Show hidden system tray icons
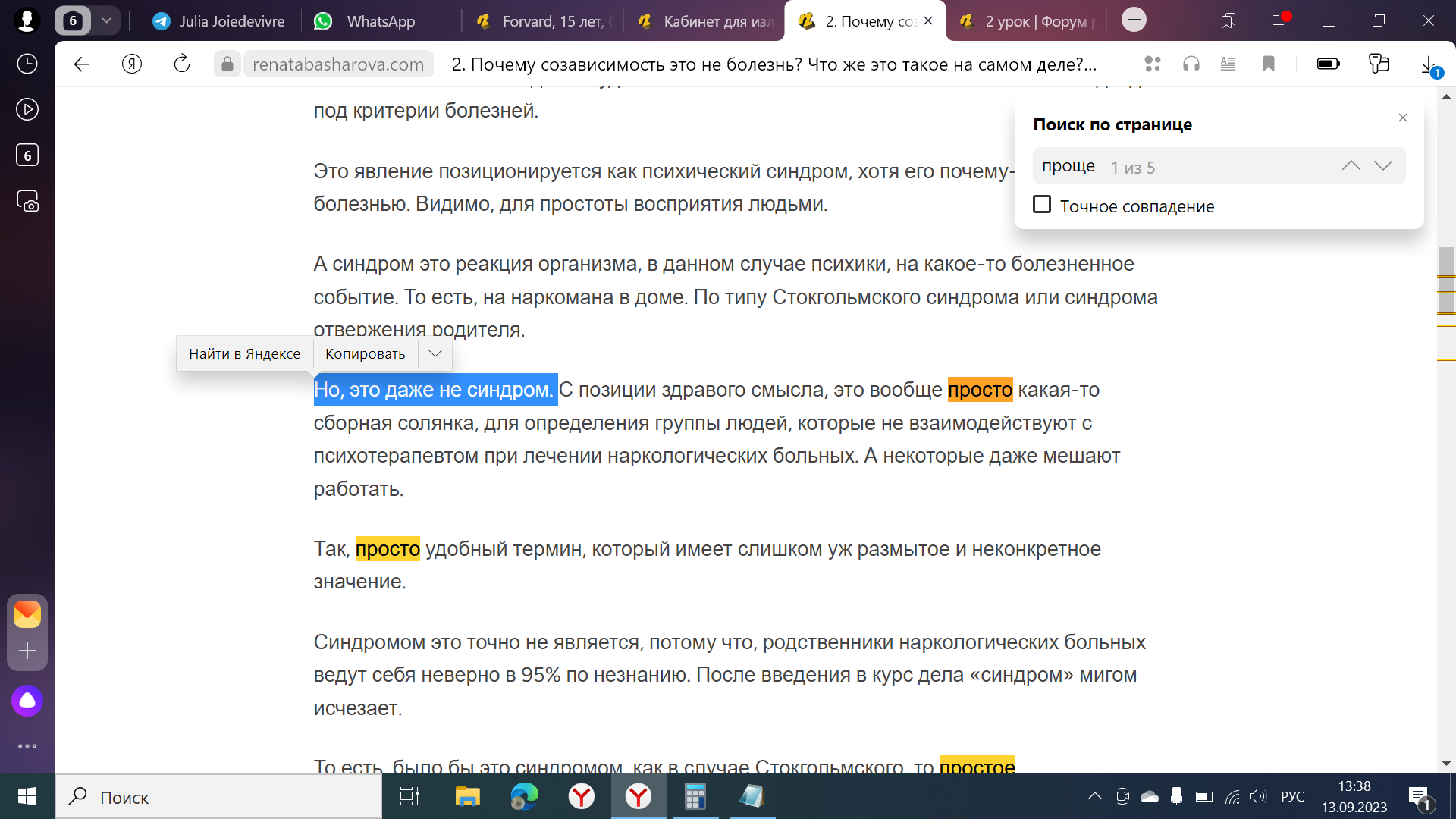The width and height of the screenshot is (1456, 819). (x=1094, y=796)
